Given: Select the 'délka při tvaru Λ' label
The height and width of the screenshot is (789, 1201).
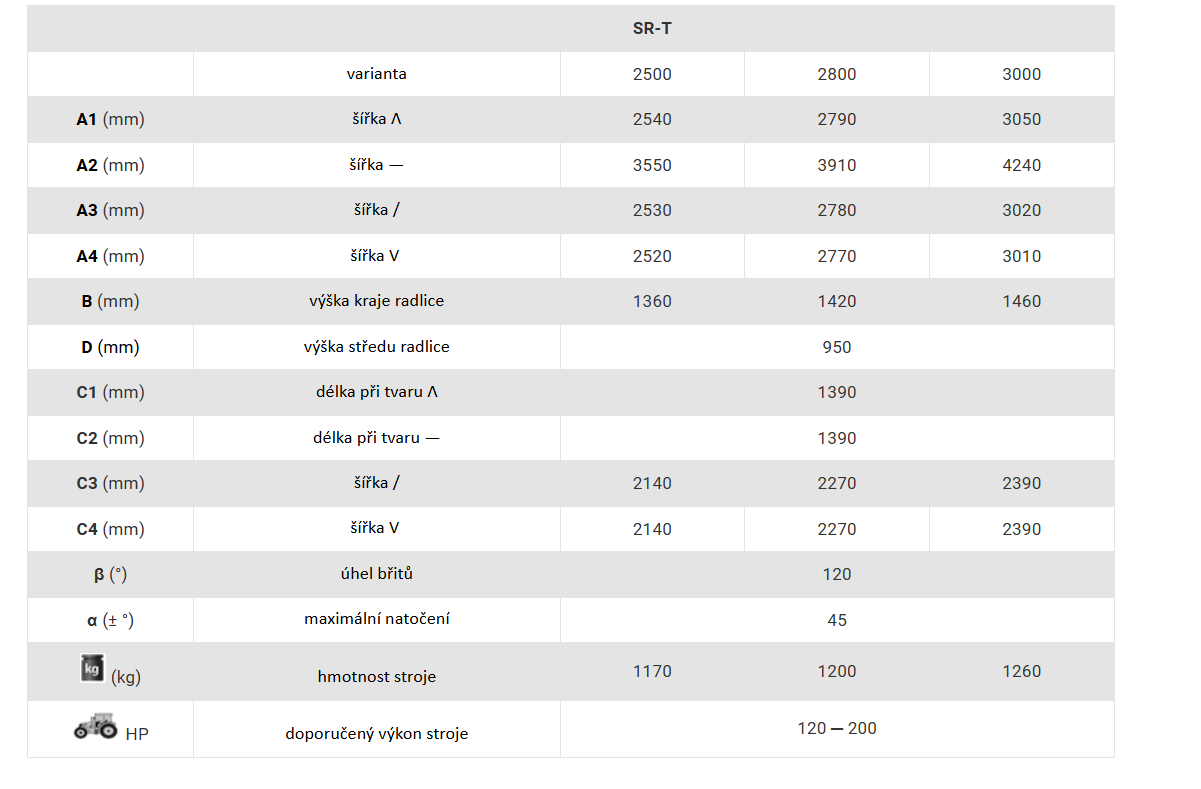Looking at the screenshot, I should [377, 391].
